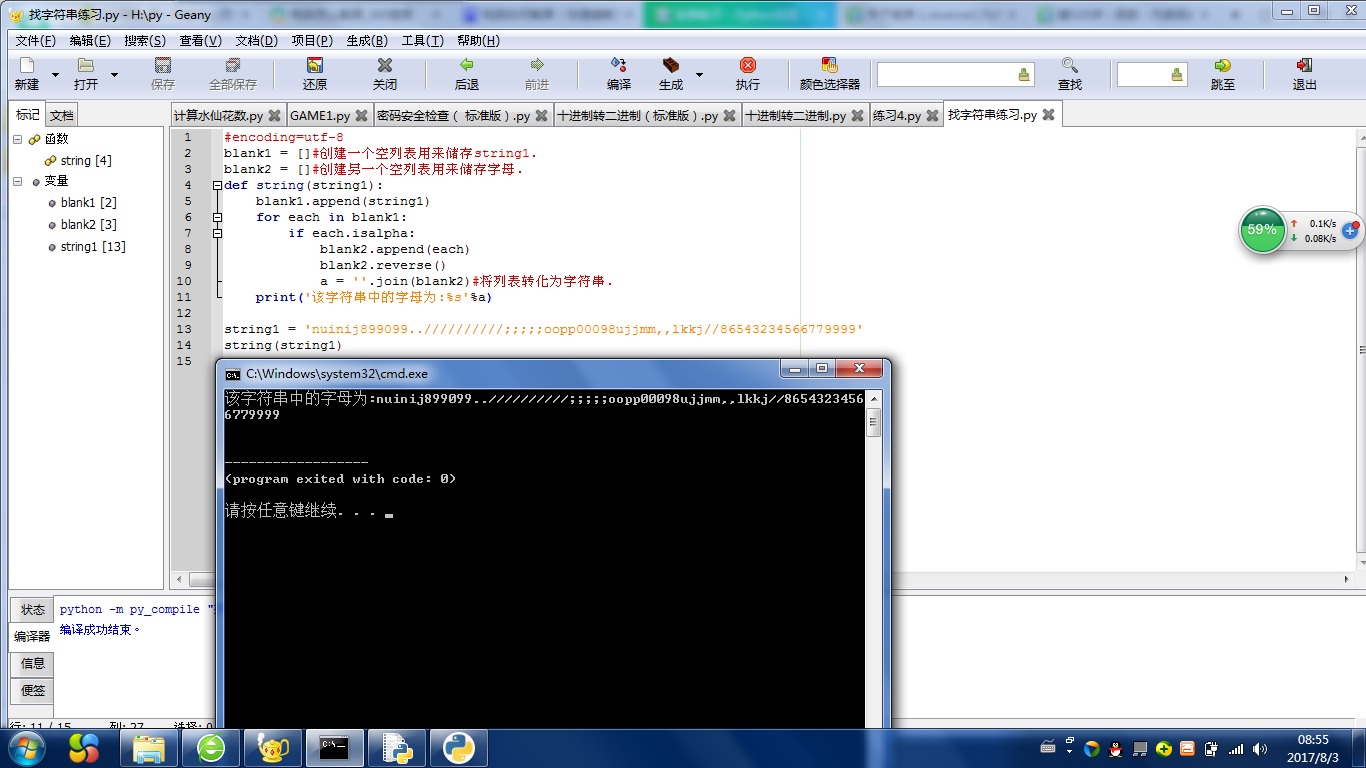The height and width of the screenshot is (768, 1366).
Task: Click the 新建 (New file) toolbar icon
Action: (x=26, y=67)
